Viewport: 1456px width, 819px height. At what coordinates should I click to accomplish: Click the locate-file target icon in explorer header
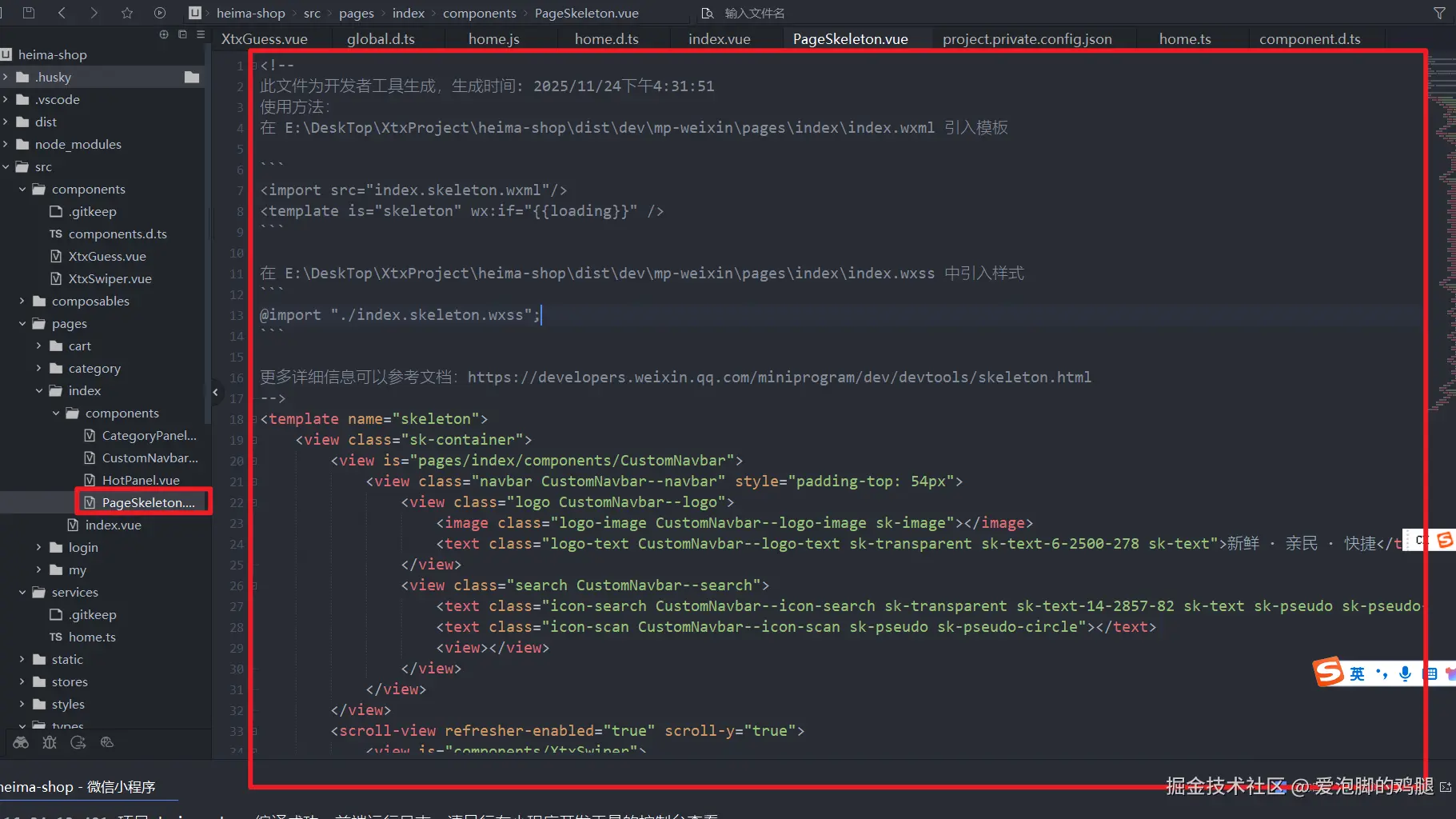(x=164, y=34)
